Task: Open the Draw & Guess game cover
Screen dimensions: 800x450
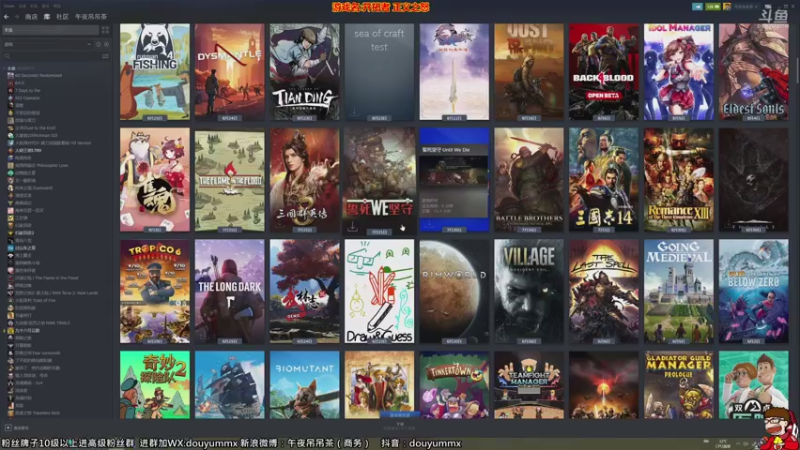Action: click(380, 291)
